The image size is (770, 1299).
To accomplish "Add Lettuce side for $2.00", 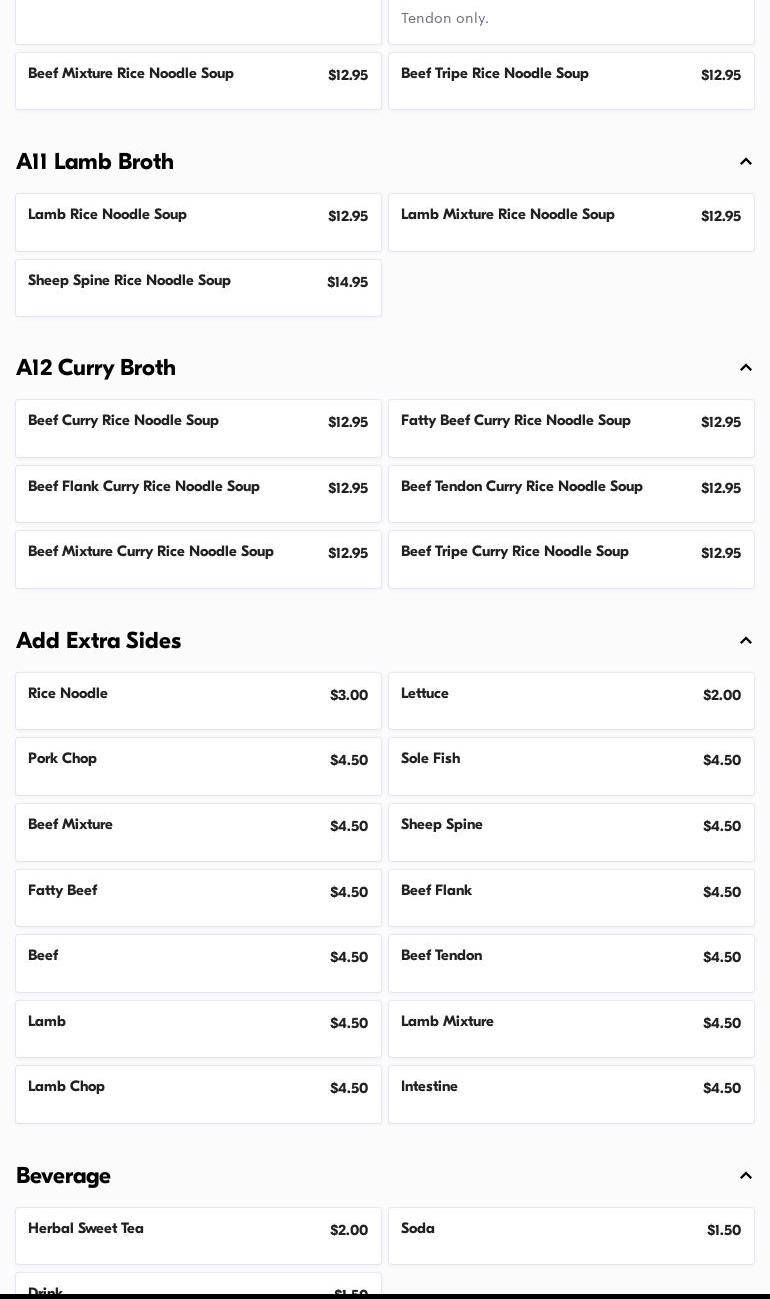I will [x=571, y=701].
